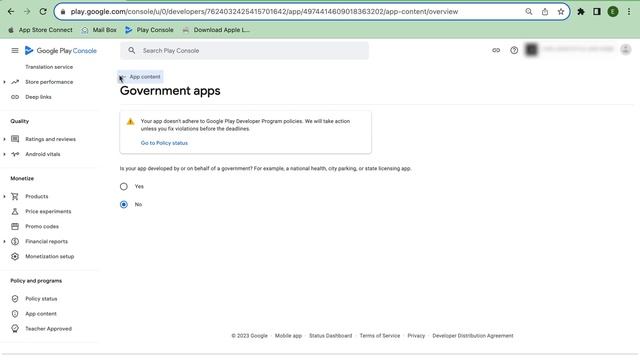Open App Store Connect bookmark
Image resolution: width=640 pixels, height=360 pixels.
coord(40,30)
